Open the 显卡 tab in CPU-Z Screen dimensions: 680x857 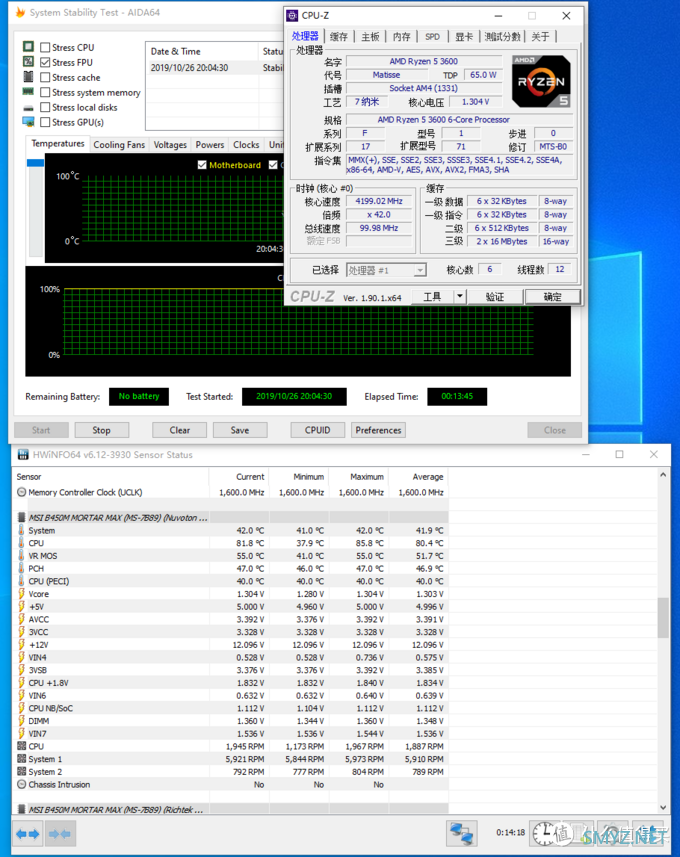(x=464, y=37)
